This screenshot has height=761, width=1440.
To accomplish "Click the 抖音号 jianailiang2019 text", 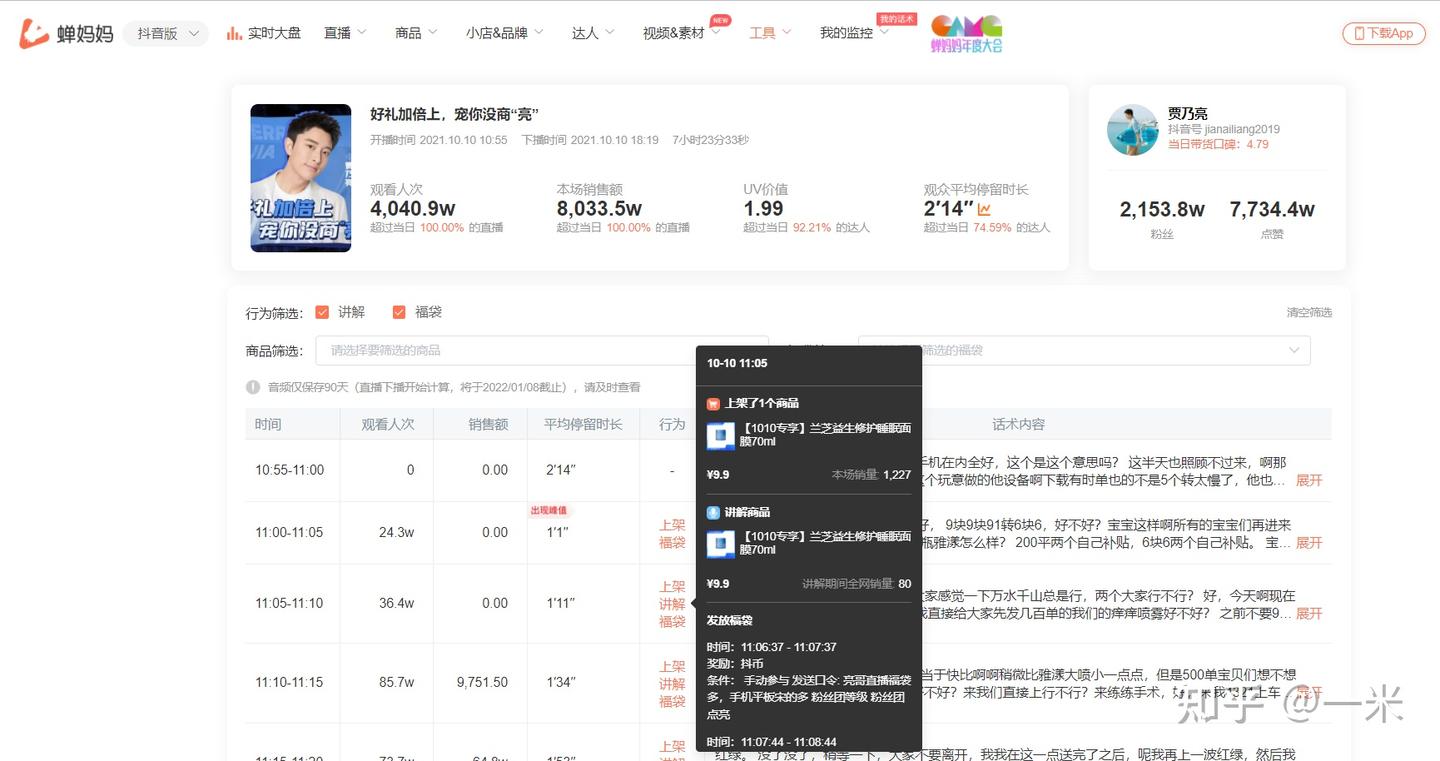I will 1224,129.
